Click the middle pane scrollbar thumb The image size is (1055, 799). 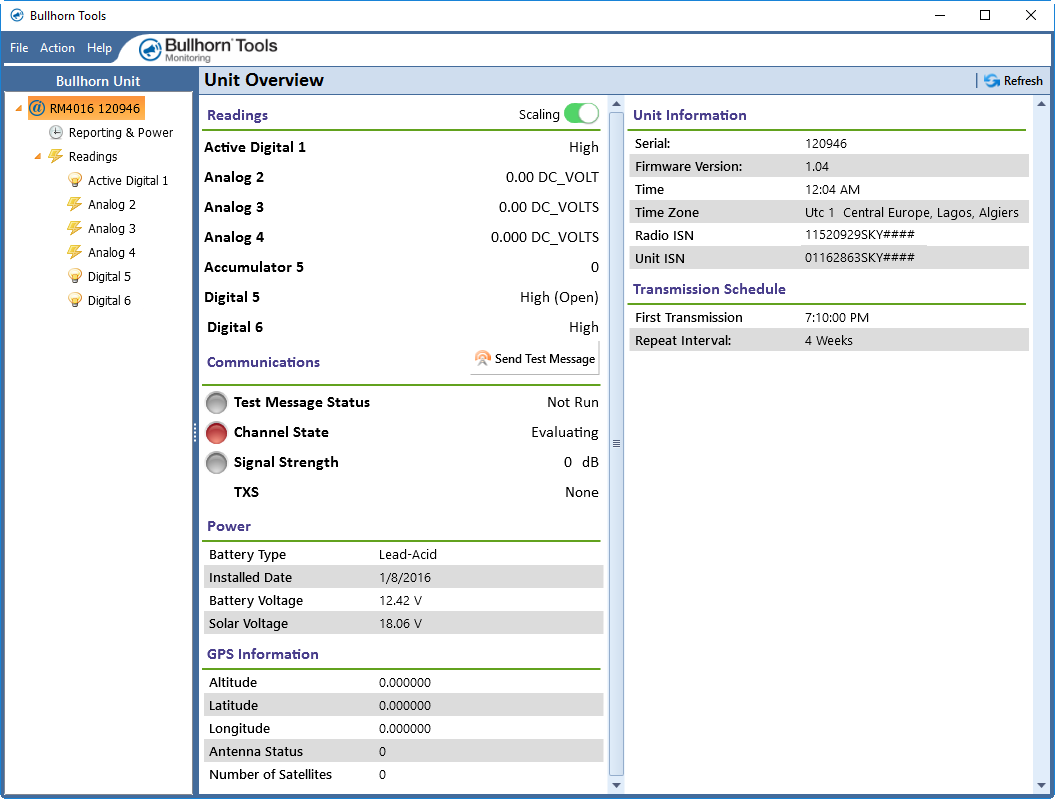(616, 444)
